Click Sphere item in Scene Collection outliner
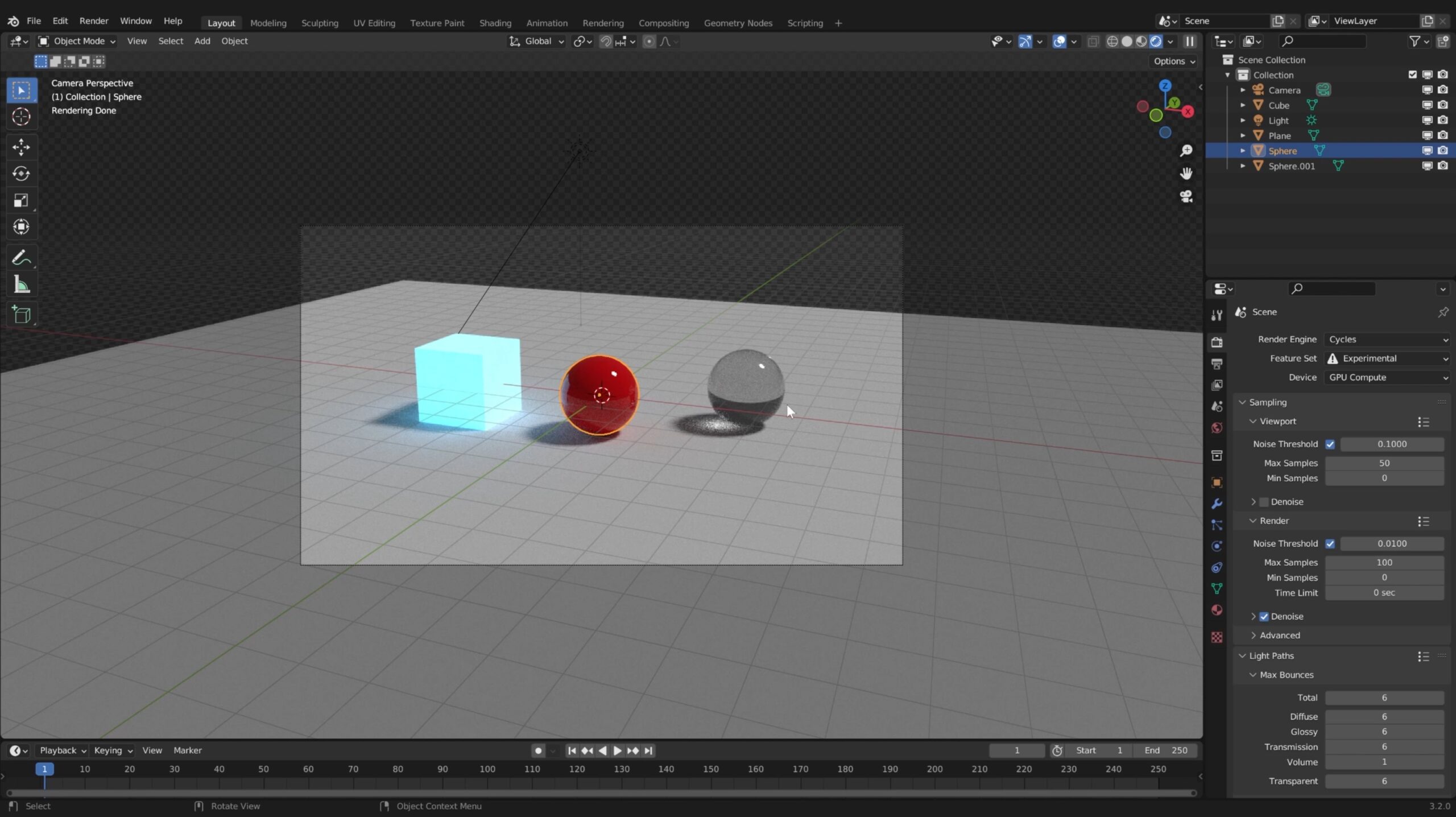Screen dimensions: 1456x817 coord(1282,150)
